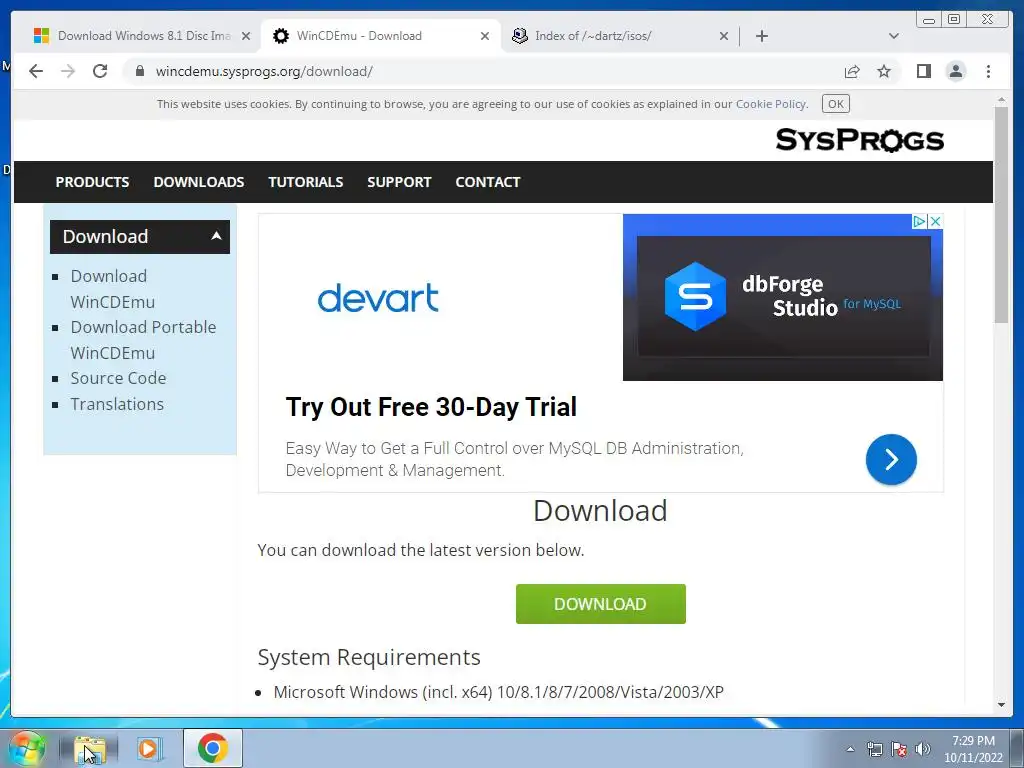This screenshot has height=768, width=1024.
Task: Share this page using the share icon
Action: [852, 71]
